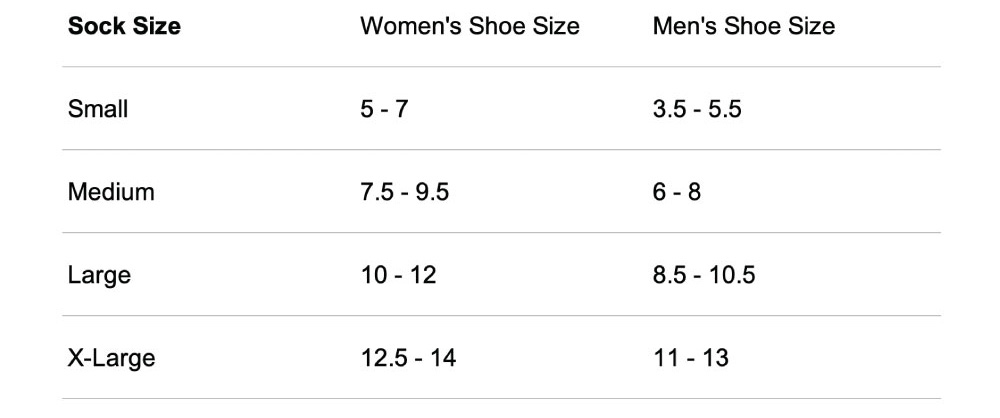Click the divider line beneath the Small row
The image size is (1000, 418).
coord(500,150)
